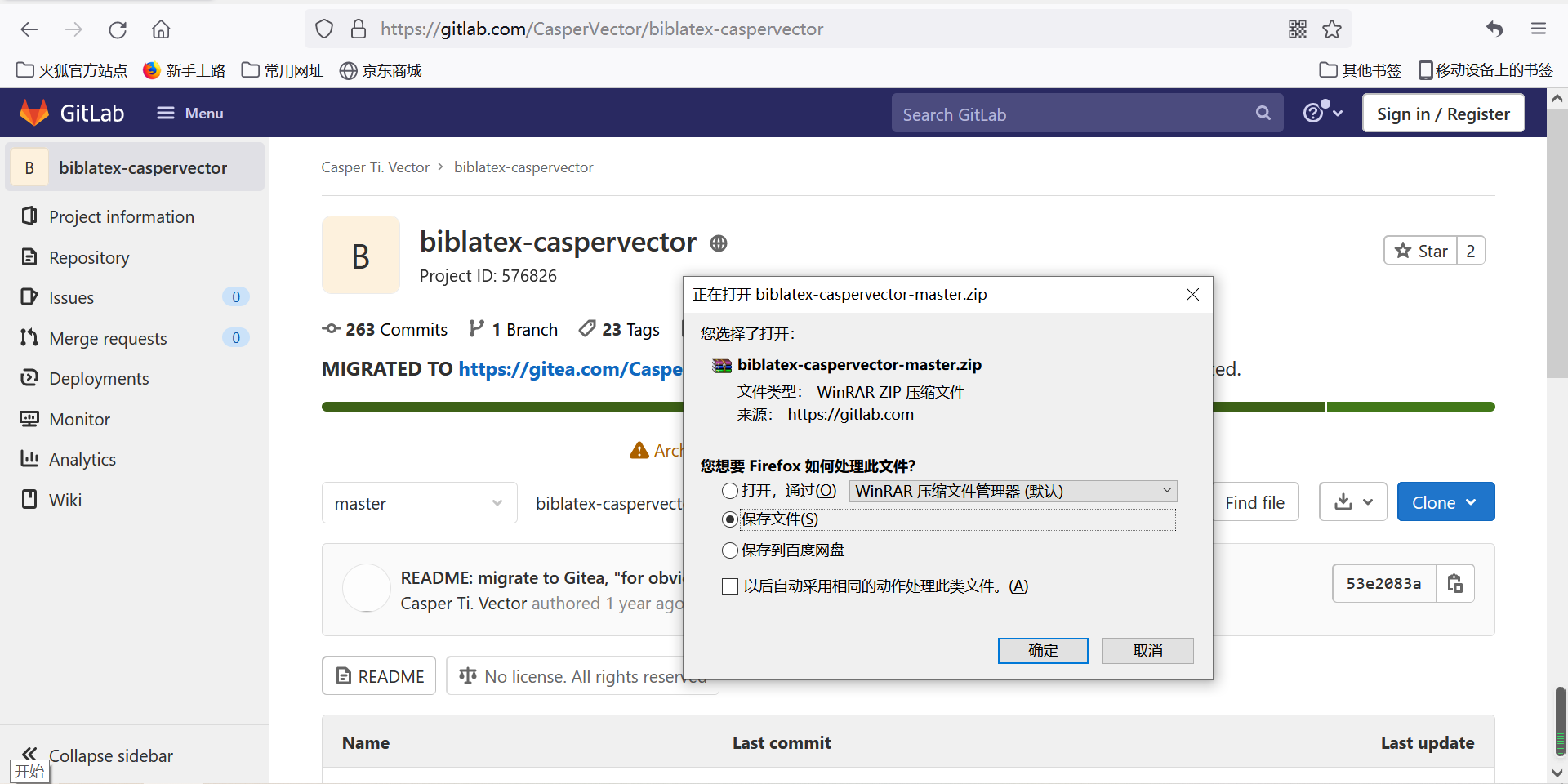Open the Clone dropdown button
Viewport: 1568px width, 784px height.
coord(1445,501)
